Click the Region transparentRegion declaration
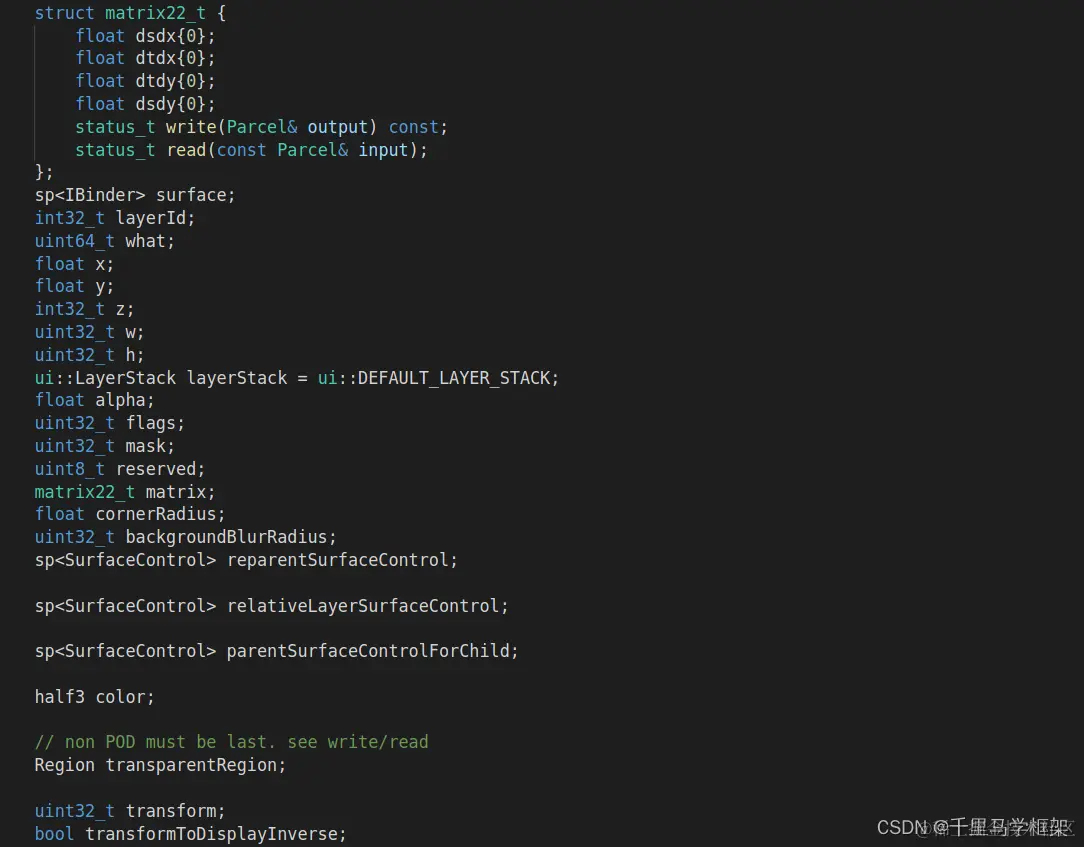The width and height of the screenshot is (1084, 847). 160,765
